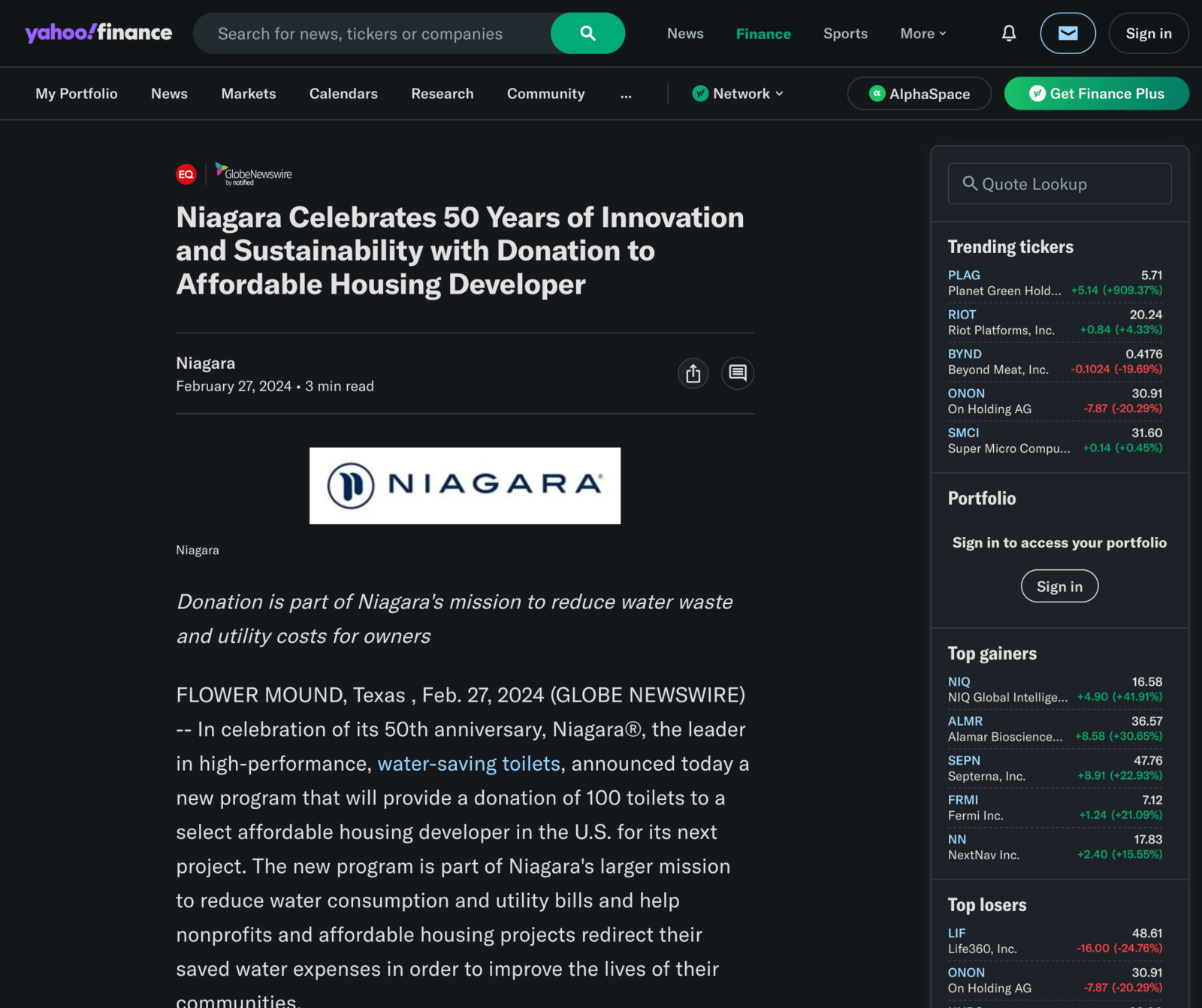The height and width of the screenshot is (1008, 1202).
Task: Open the SEPN top gainer
Action: tap(964, 760)
